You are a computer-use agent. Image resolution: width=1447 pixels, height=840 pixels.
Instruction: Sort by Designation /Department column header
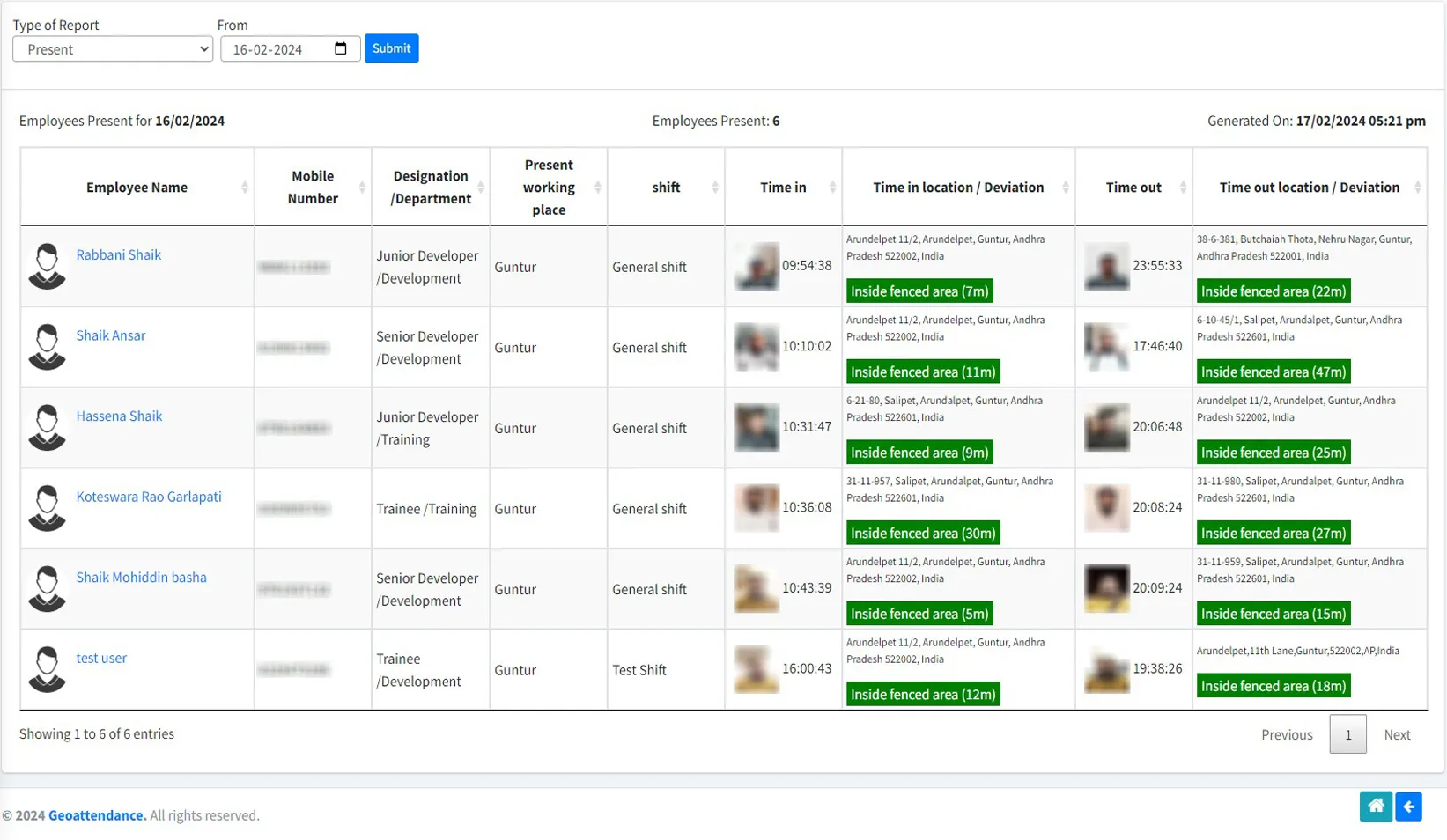click(x=430, y=188)
